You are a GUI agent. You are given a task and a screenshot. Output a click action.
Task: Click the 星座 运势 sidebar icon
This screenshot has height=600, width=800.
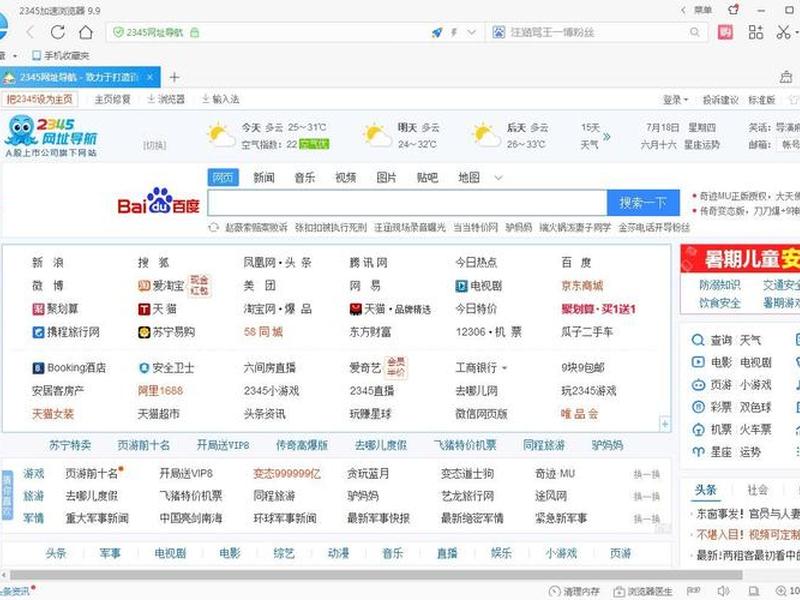[698, 452]
